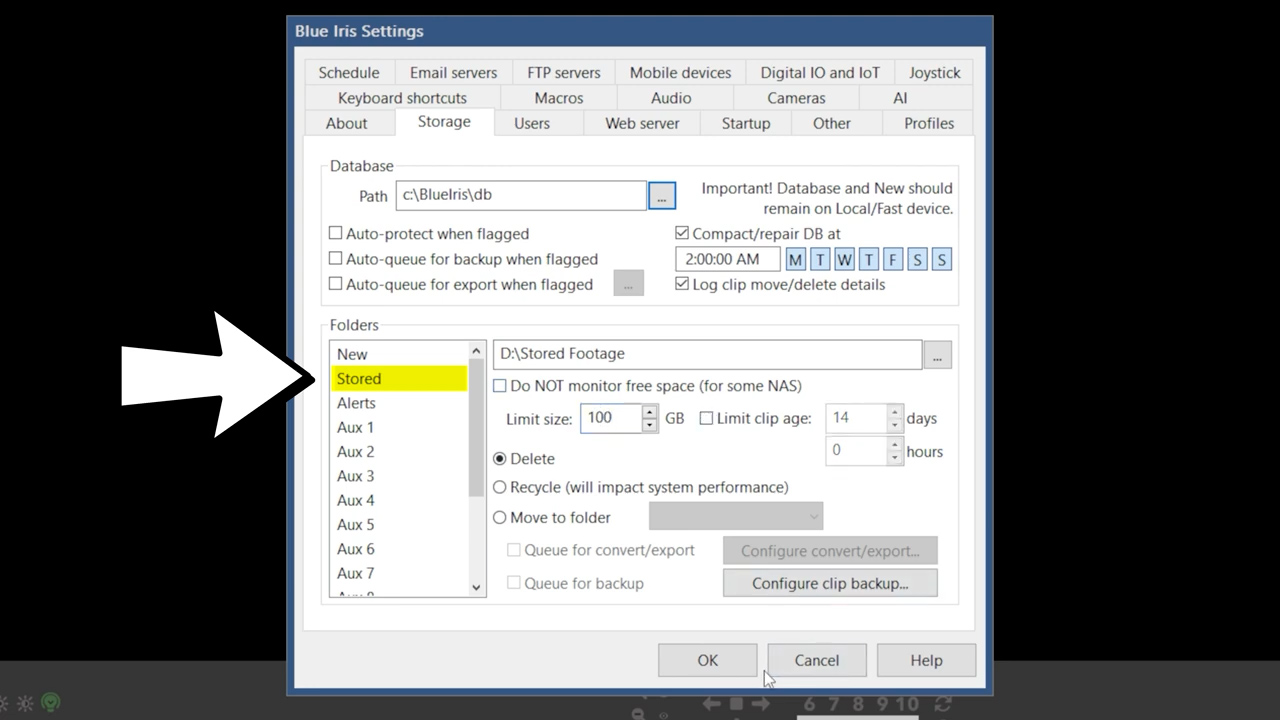
Task: Toggle Wednesday in compact/repair schedule
Action: tap(844, 260)
